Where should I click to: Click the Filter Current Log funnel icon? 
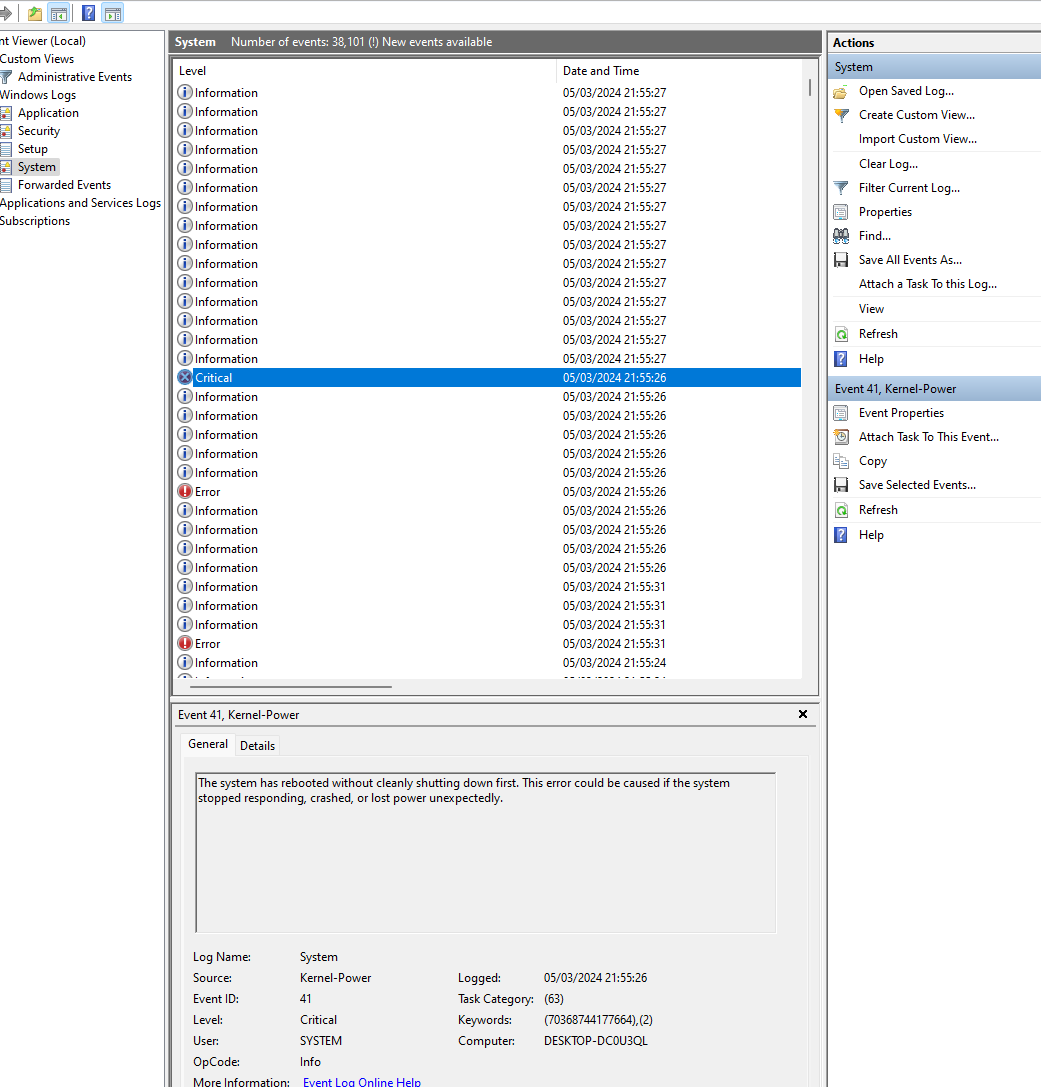[x=841, y=188]
